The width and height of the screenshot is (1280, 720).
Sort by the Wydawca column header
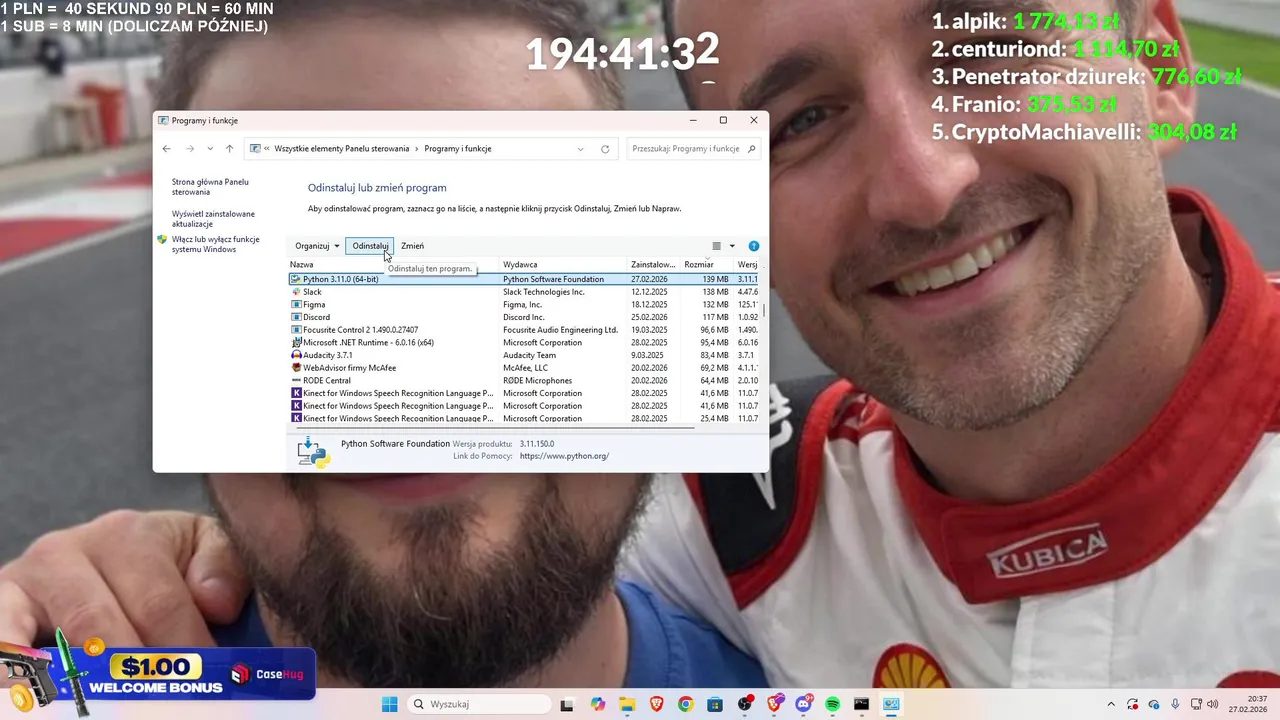click(x=564, y=265)
